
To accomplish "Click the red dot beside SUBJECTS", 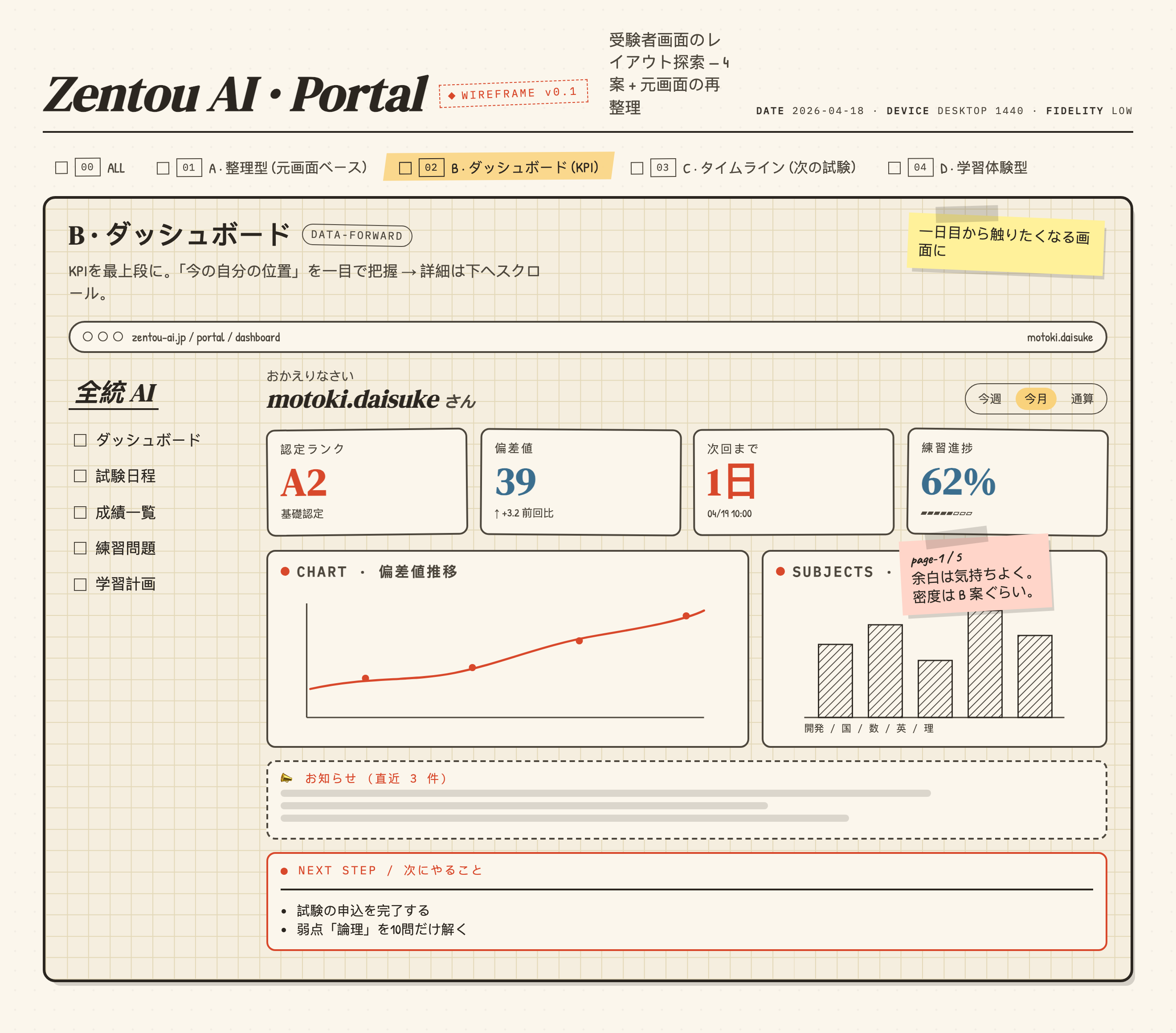I will (780, 571).
